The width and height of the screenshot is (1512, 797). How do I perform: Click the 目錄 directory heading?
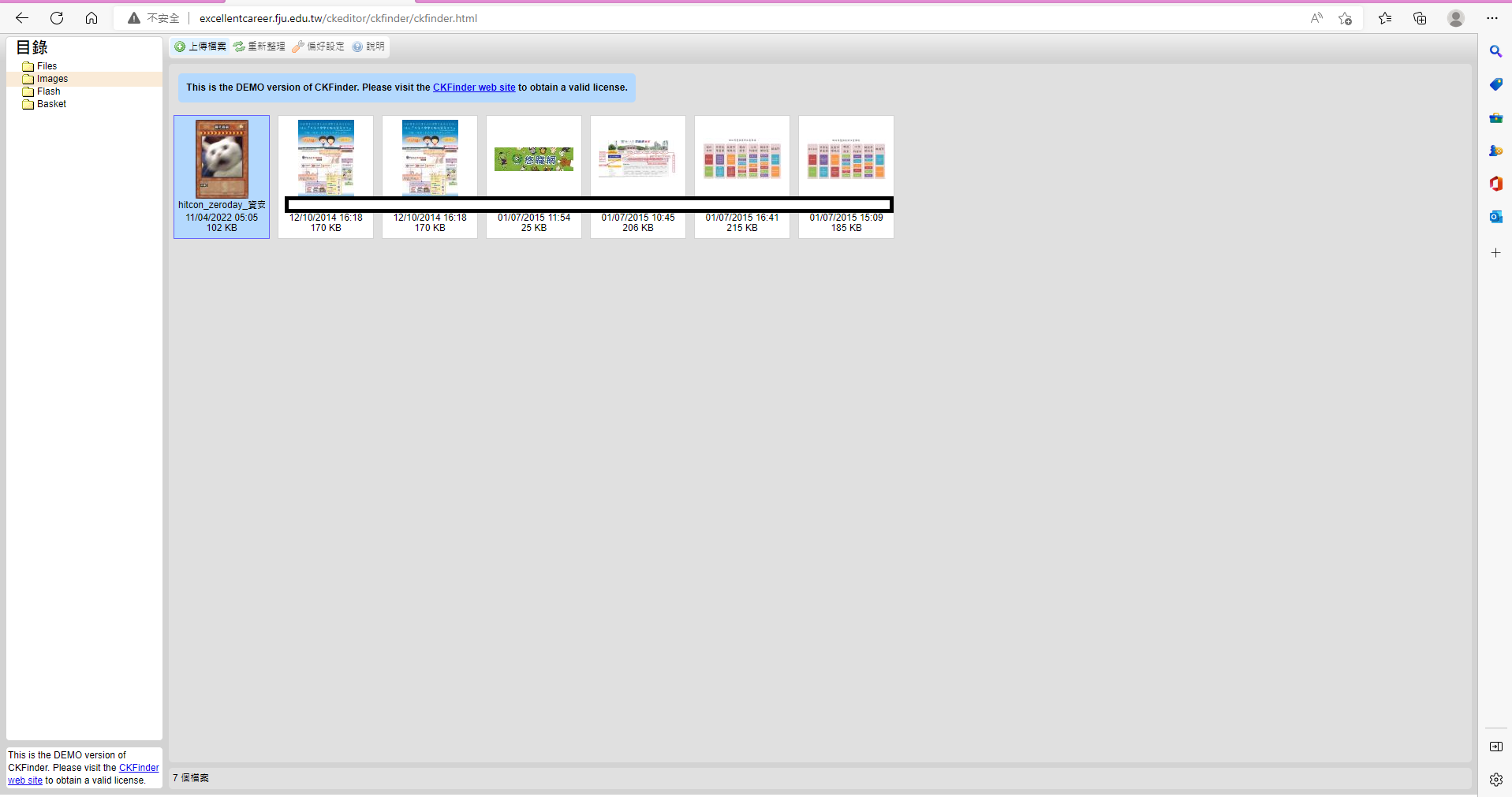click(32, 47)
